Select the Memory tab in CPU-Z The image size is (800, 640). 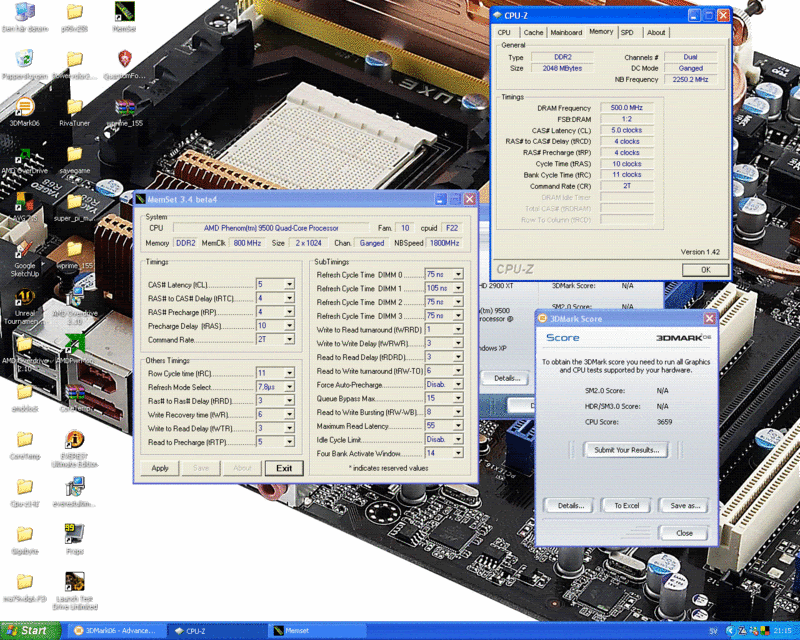pos(601,32)
